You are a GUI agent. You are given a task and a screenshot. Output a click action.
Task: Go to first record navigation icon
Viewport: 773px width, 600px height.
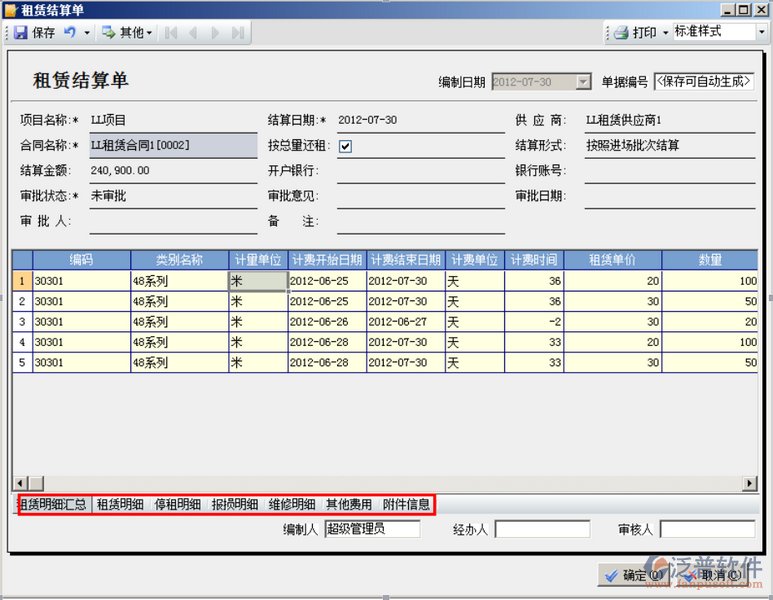(x=171, y=33)
